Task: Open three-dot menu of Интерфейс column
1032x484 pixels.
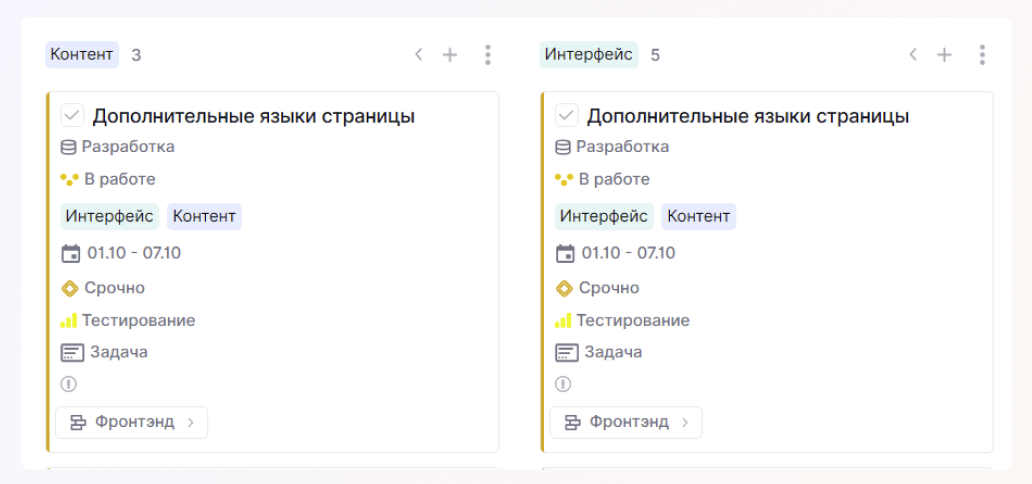Action: click(982, 55)
